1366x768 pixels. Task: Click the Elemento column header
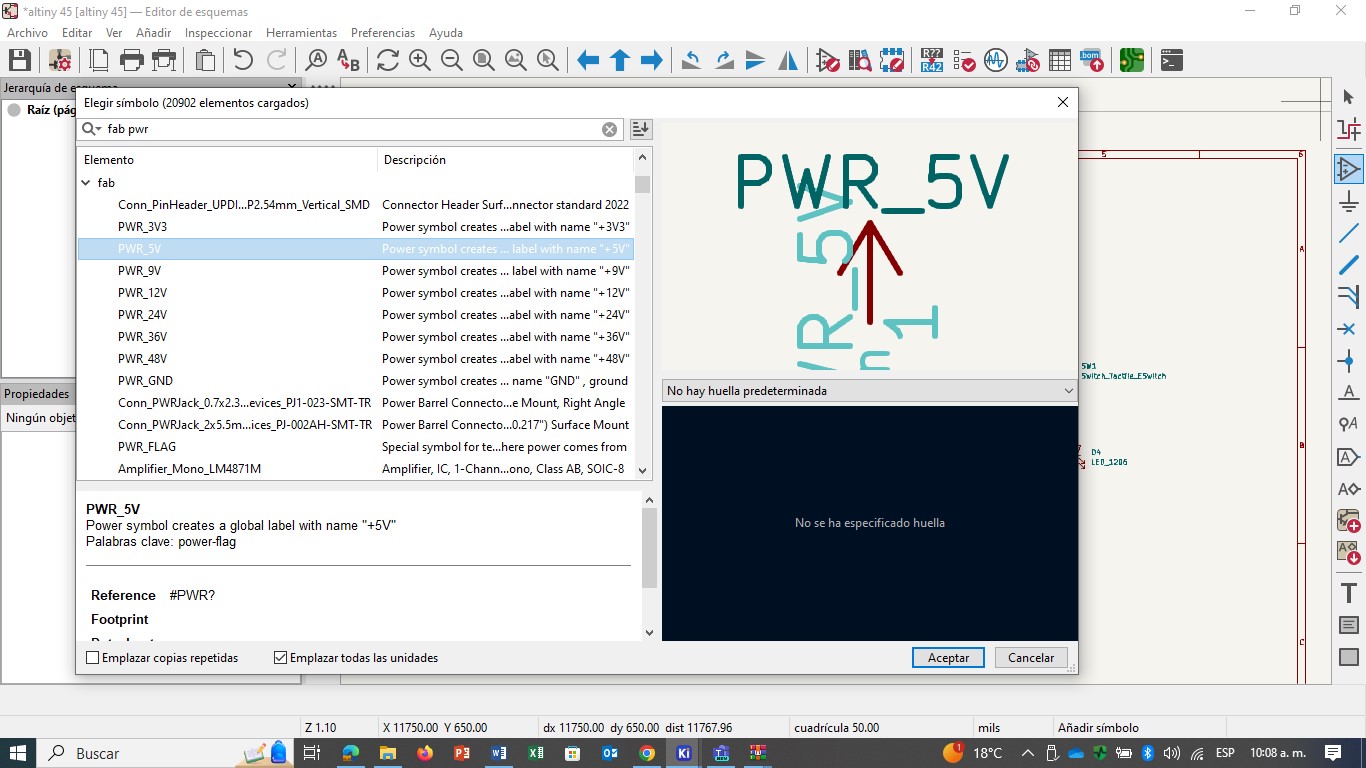227,160
